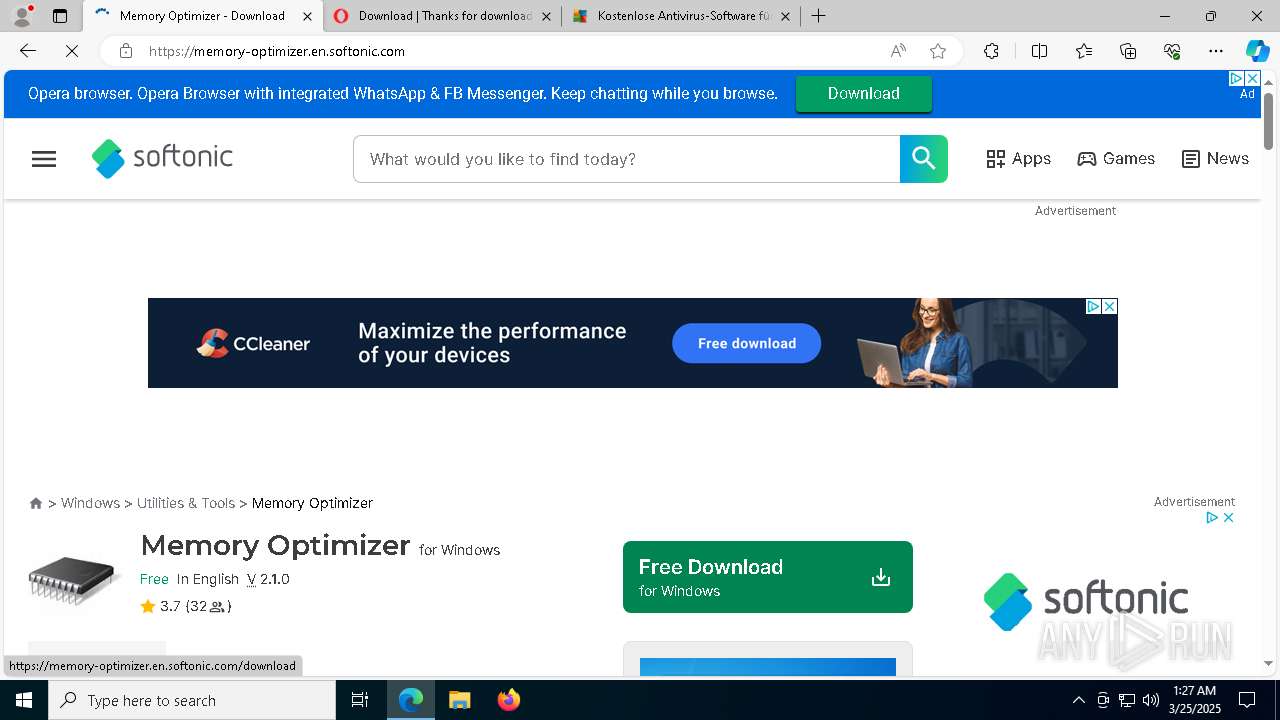Click the V 2.1.0 version link
Viewport: 1280px width, 720px height.
tap(268, 579)
